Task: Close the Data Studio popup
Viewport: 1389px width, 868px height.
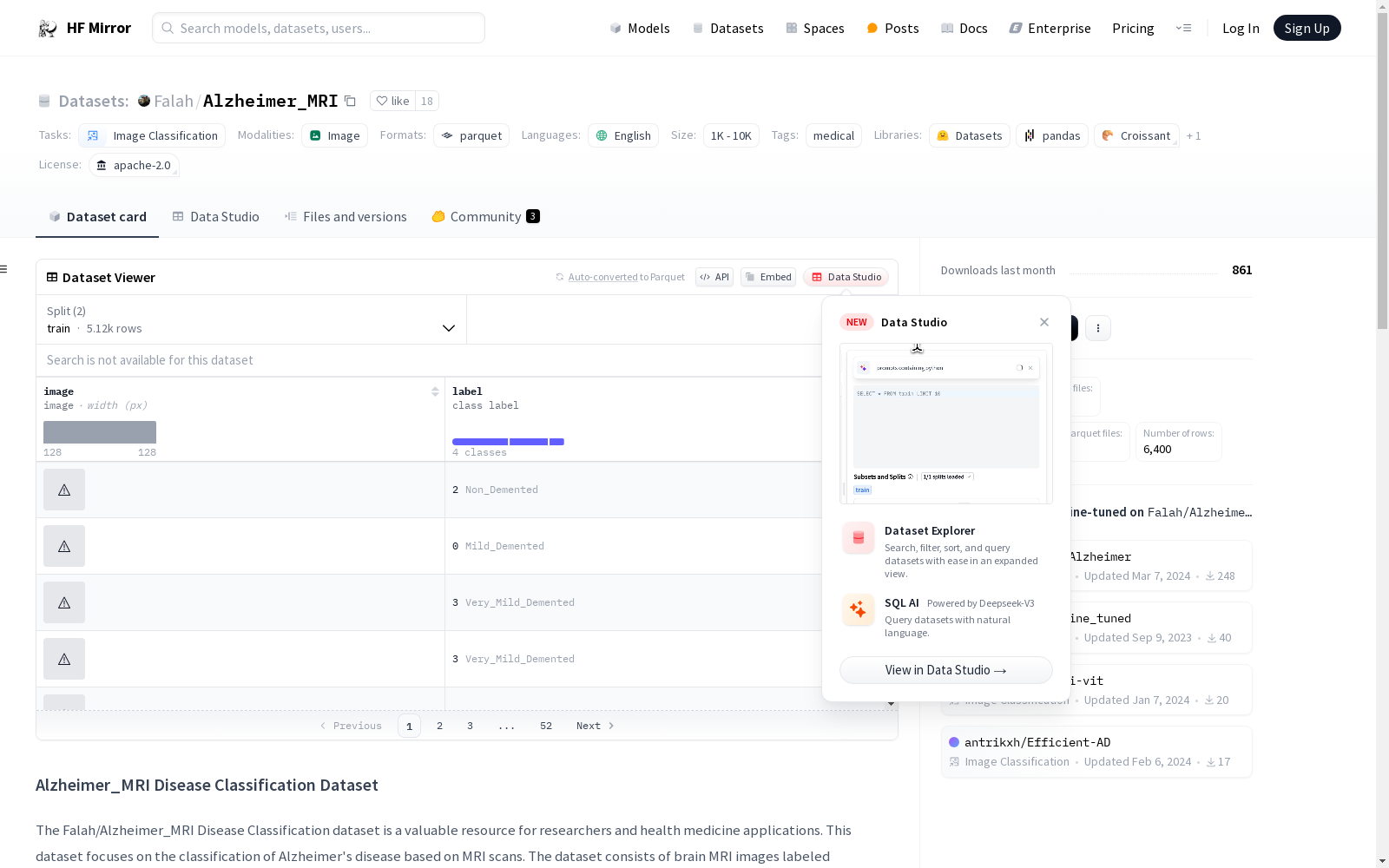Action: point(1044,322)
